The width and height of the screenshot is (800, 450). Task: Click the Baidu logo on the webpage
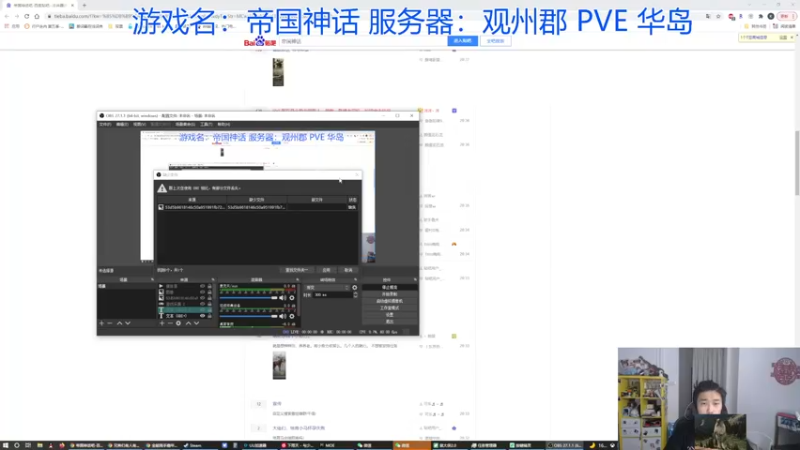260,41
